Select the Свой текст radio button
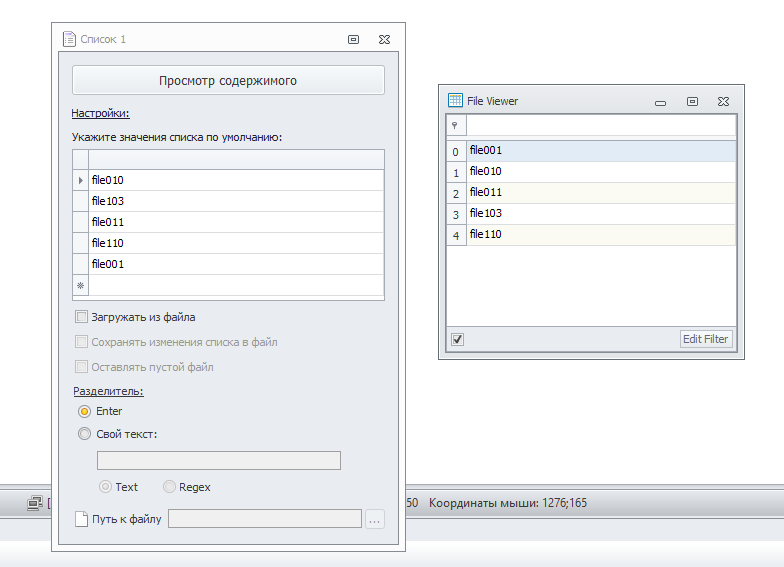The height and width of the screenshot is (567, 784). tap(84, 434)
